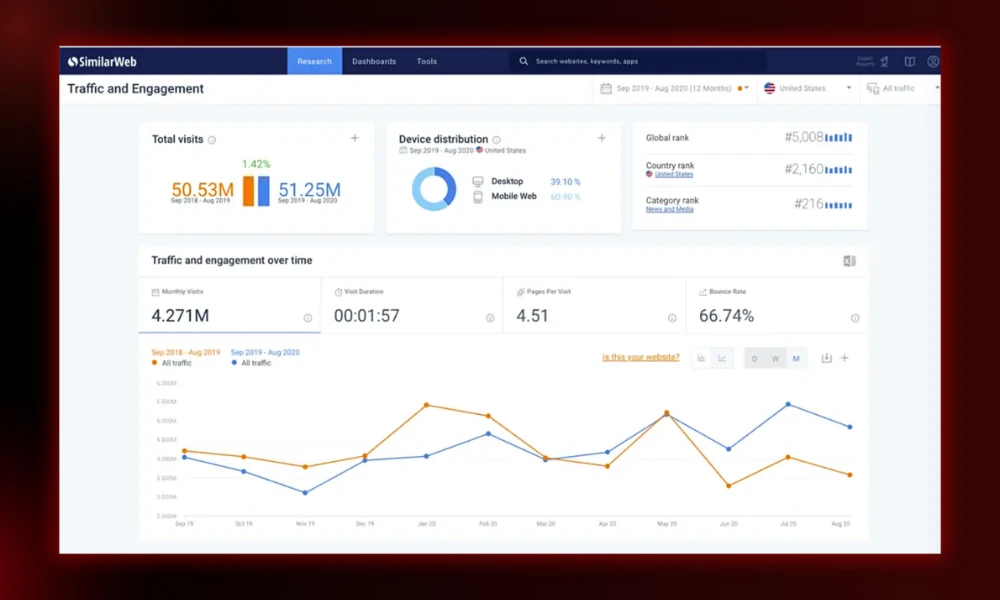
Task: Click info icon in Pages Per Visit card
Action: tap(672, 318)
